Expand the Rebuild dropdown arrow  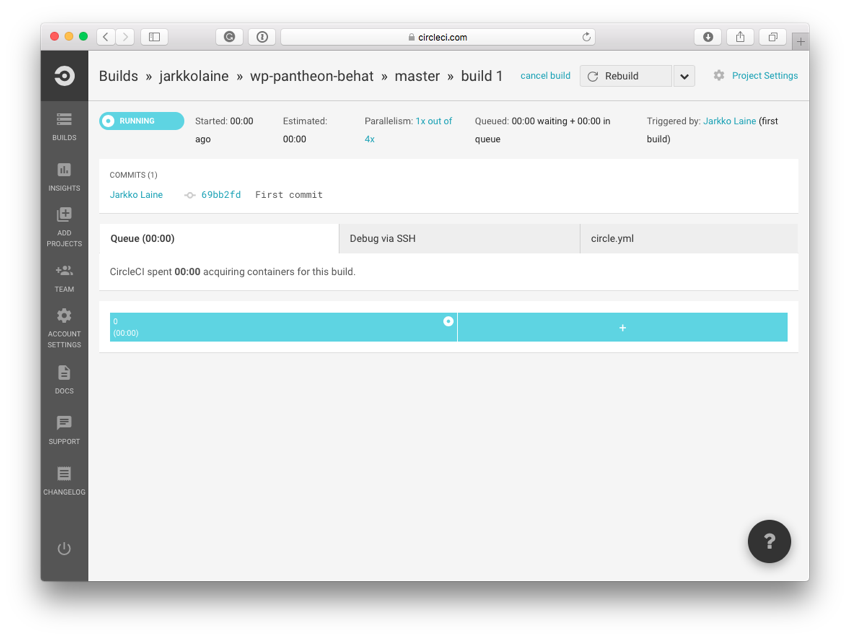tap(684, 76)
